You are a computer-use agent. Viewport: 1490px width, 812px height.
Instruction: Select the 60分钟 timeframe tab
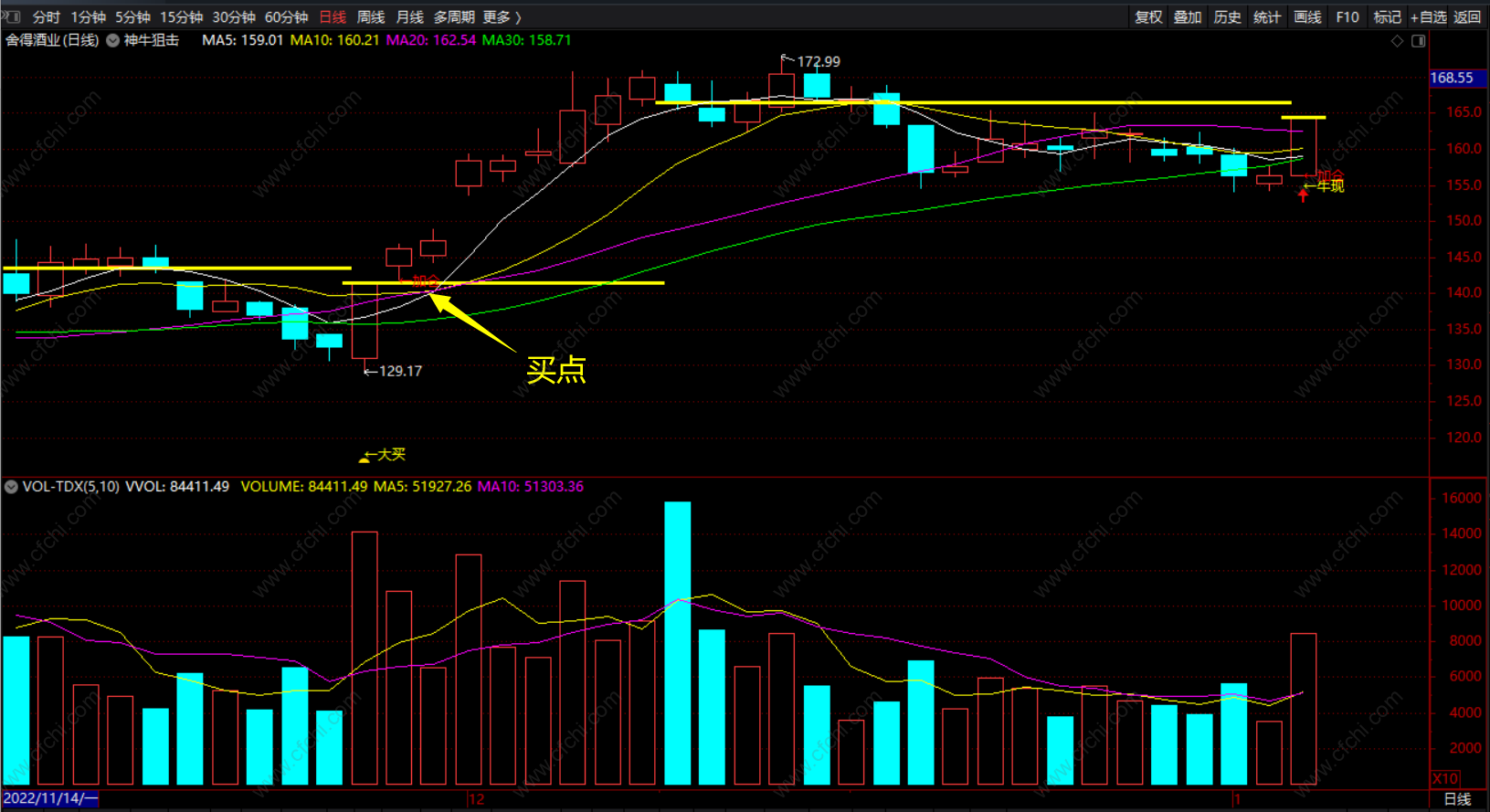point(287,17)
